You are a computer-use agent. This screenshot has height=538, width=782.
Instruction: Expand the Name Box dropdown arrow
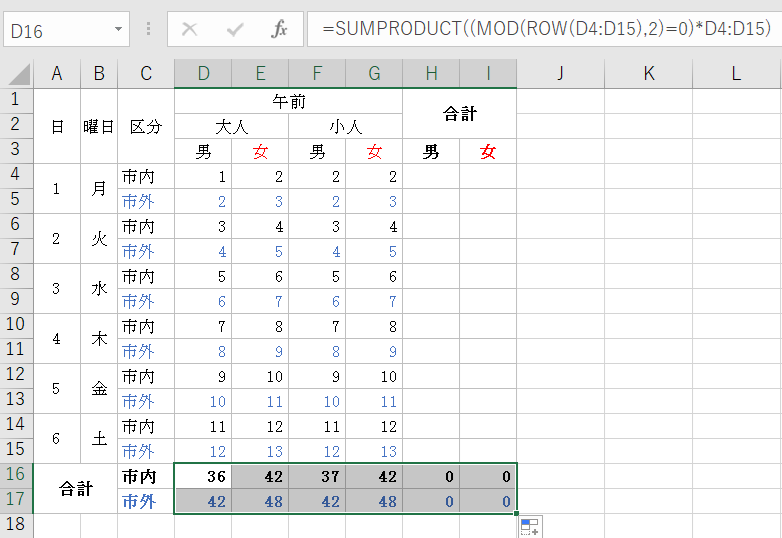(x=118, y=29)
